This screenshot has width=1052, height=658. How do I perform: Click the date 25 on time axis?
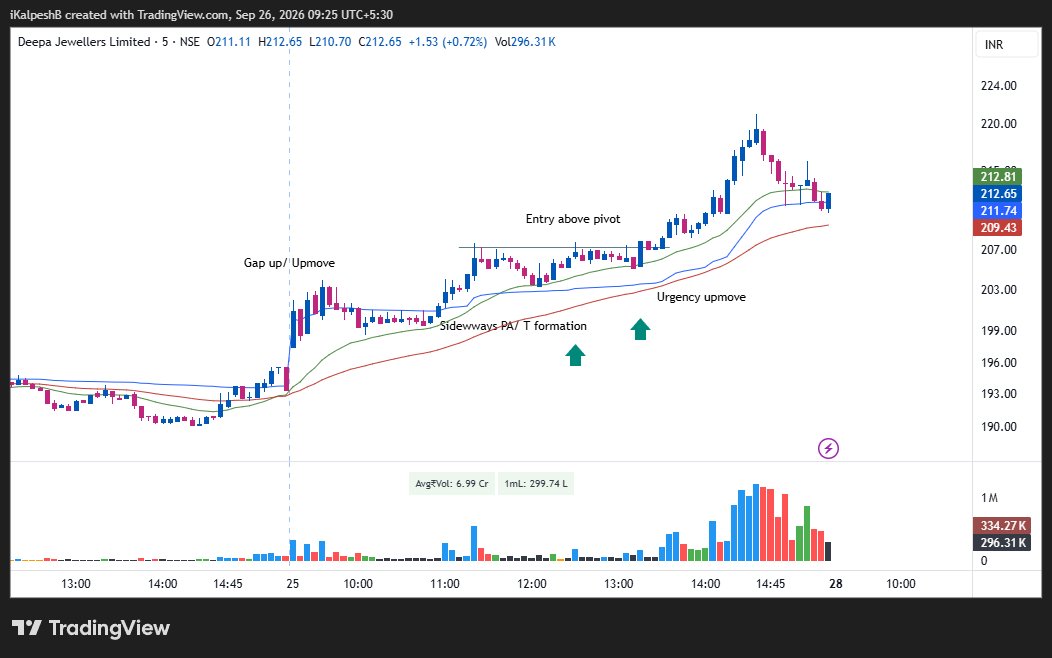293,584
